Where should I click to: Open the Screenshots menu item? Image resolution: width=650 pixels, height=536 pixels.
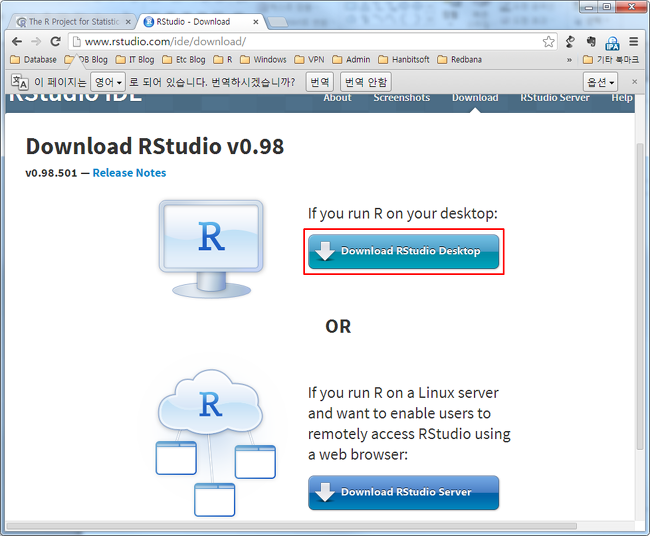[401, 98]
